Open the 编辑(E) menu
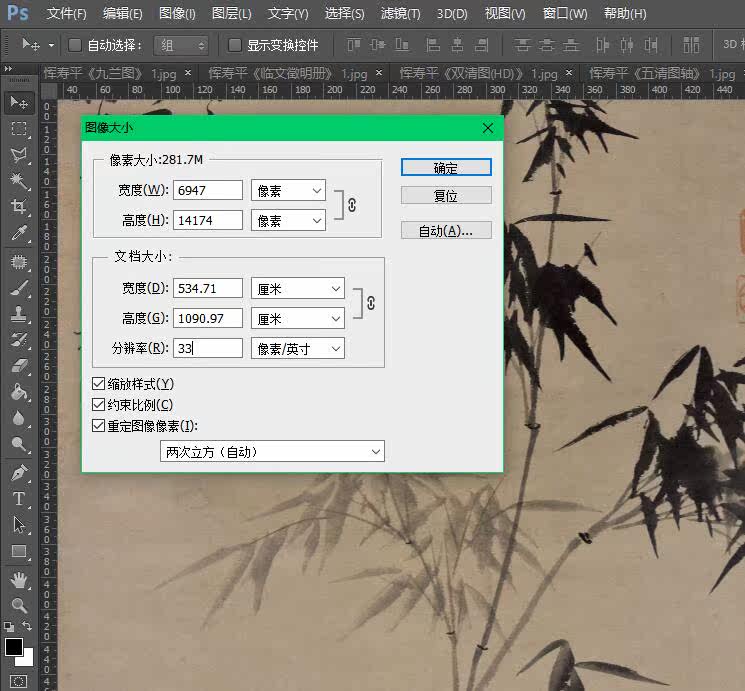This screenshot has width=745, height=691. point(123,13)
